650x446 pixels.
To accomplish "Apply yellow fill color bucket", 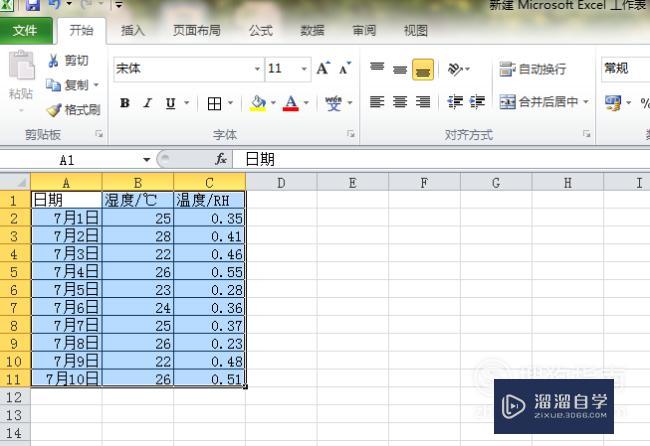I will click(x=258, y=103).
